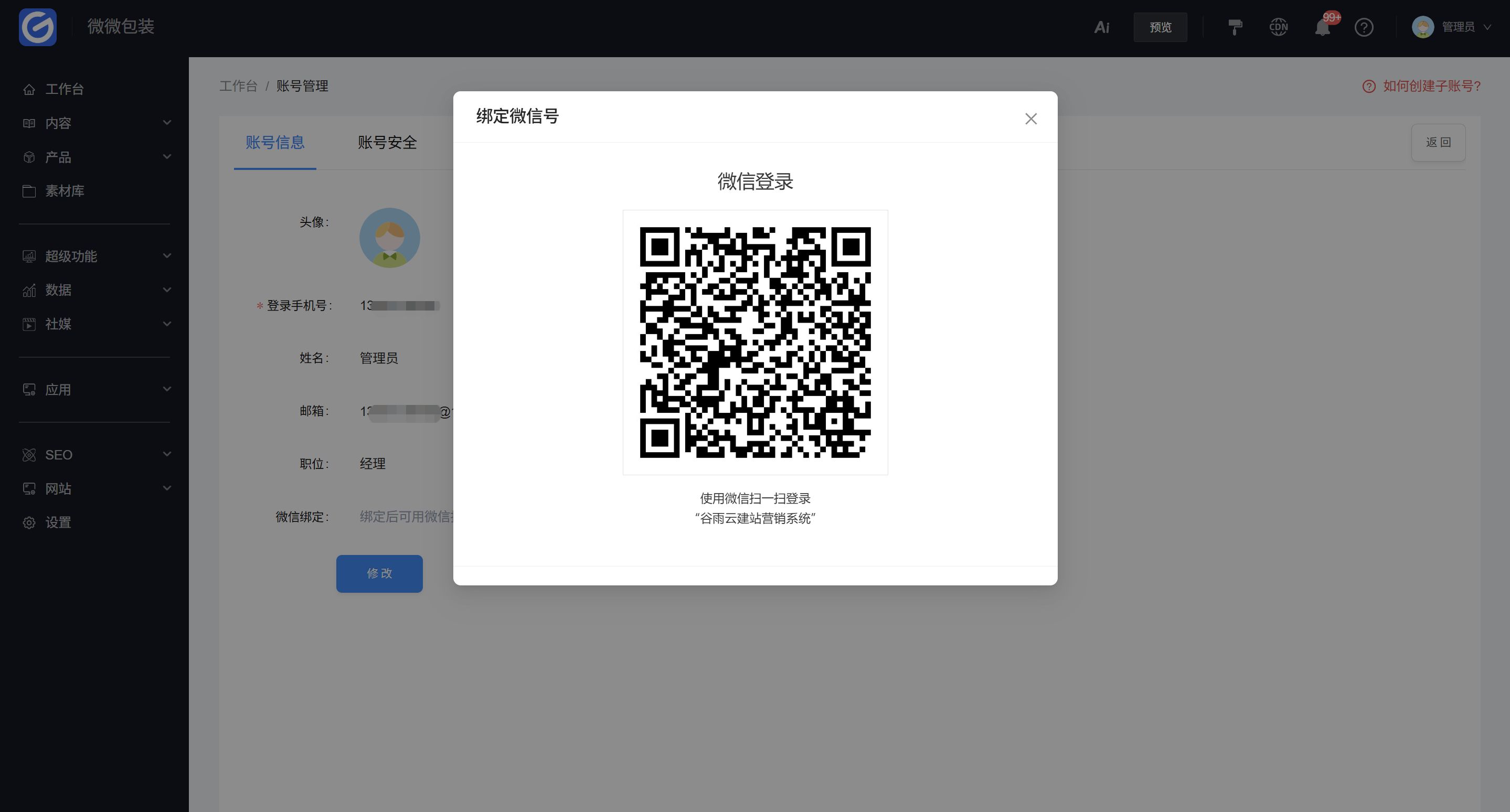This screenshot has width=1510, height=812.
Task: Click the 预览 preview button
Action: pos(1160,27)
